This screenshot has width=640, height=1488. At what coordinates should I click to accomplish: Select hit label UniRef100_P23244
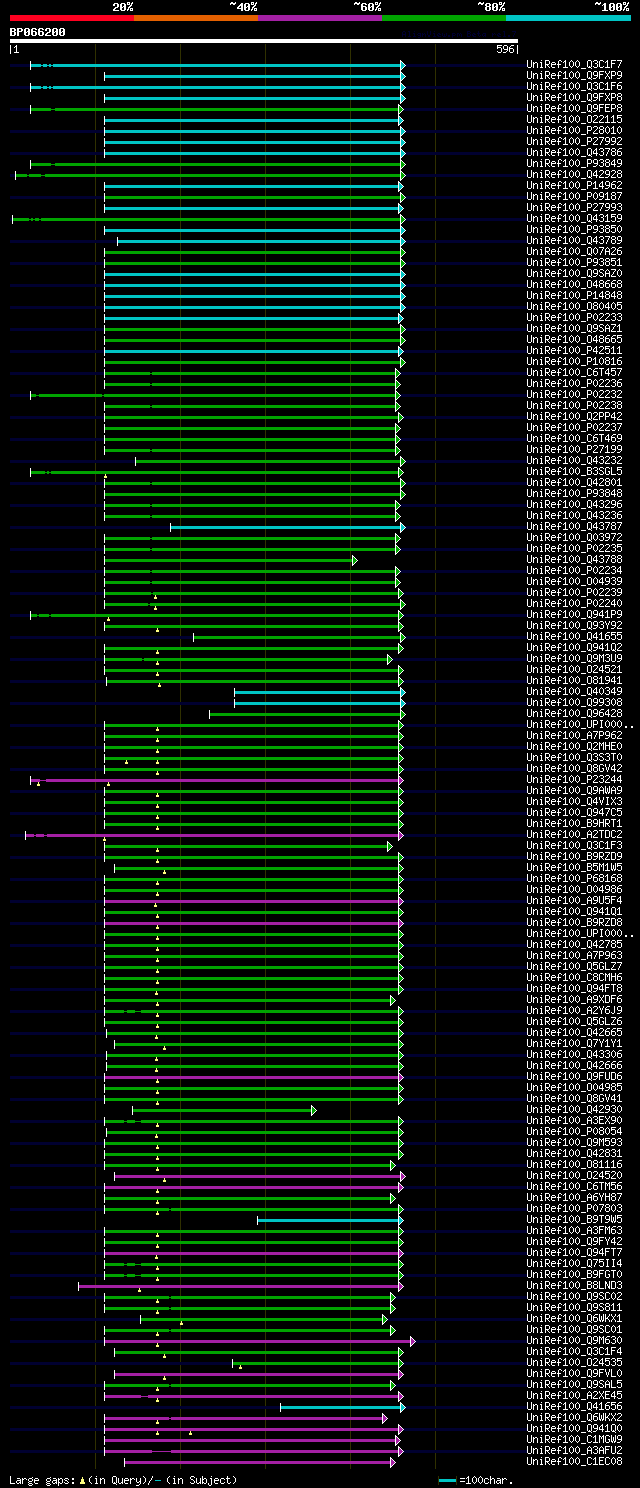[x=574, y=780]
